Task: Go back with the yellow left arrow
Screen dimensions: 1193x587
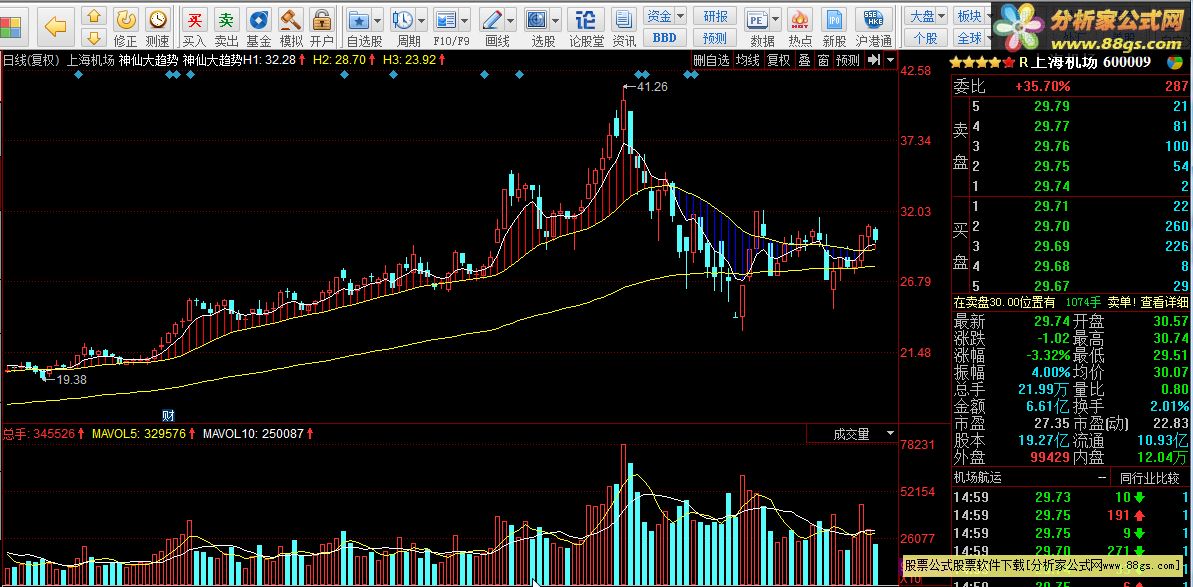Action: point(56,27)
